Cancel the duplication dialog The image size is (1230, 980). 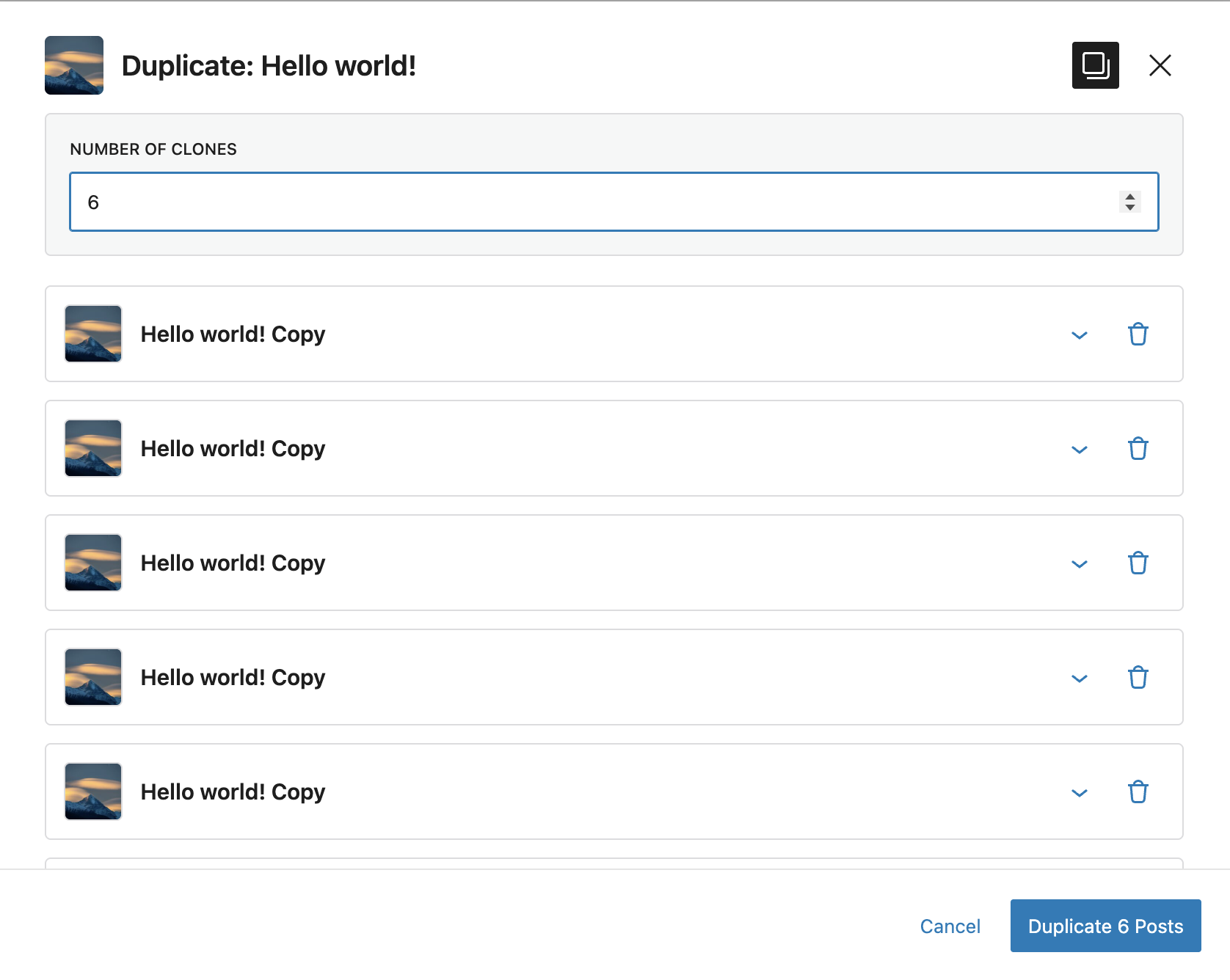click(x=950, y=926)
